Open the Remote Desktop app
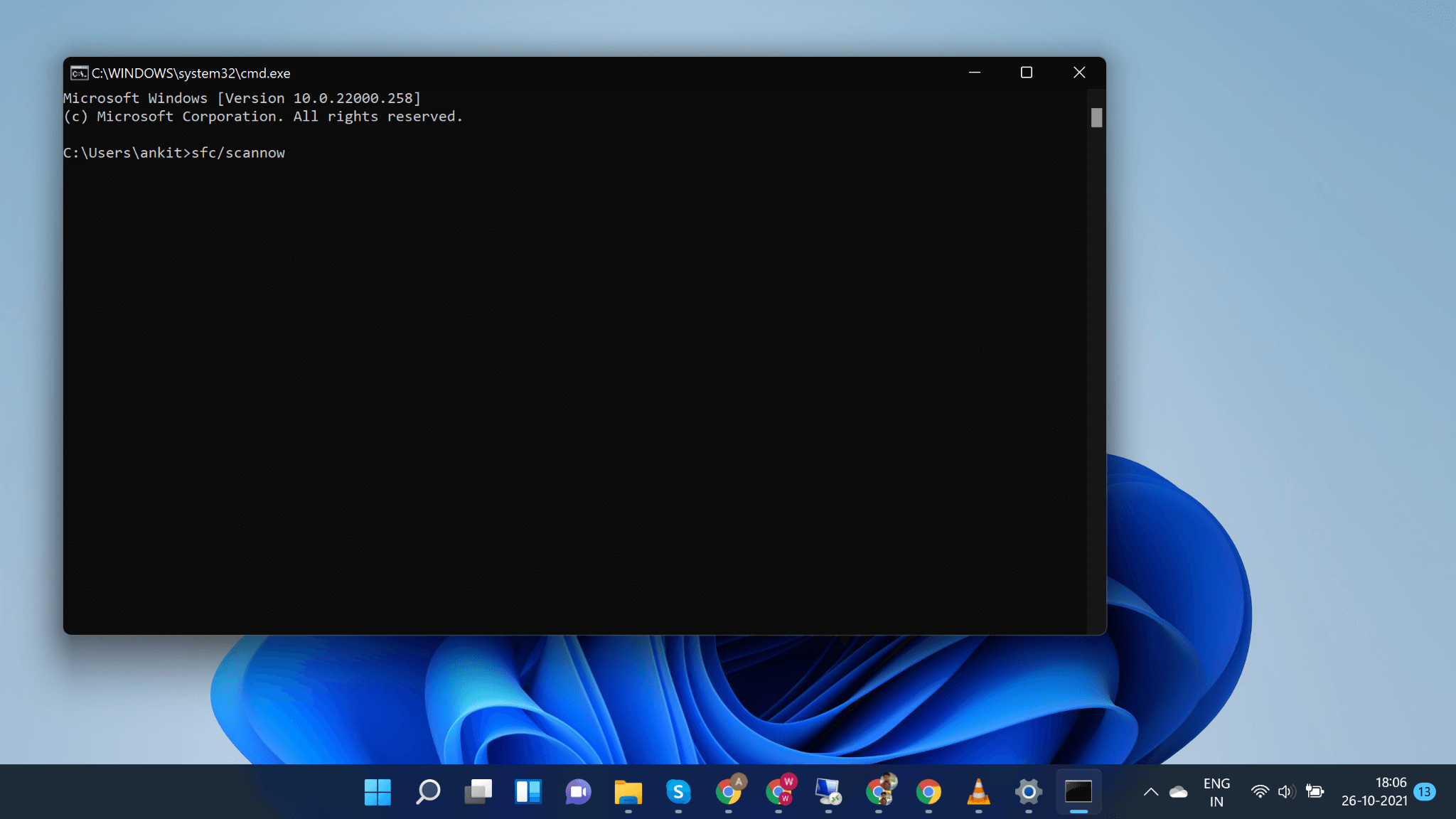 [829, 791]
